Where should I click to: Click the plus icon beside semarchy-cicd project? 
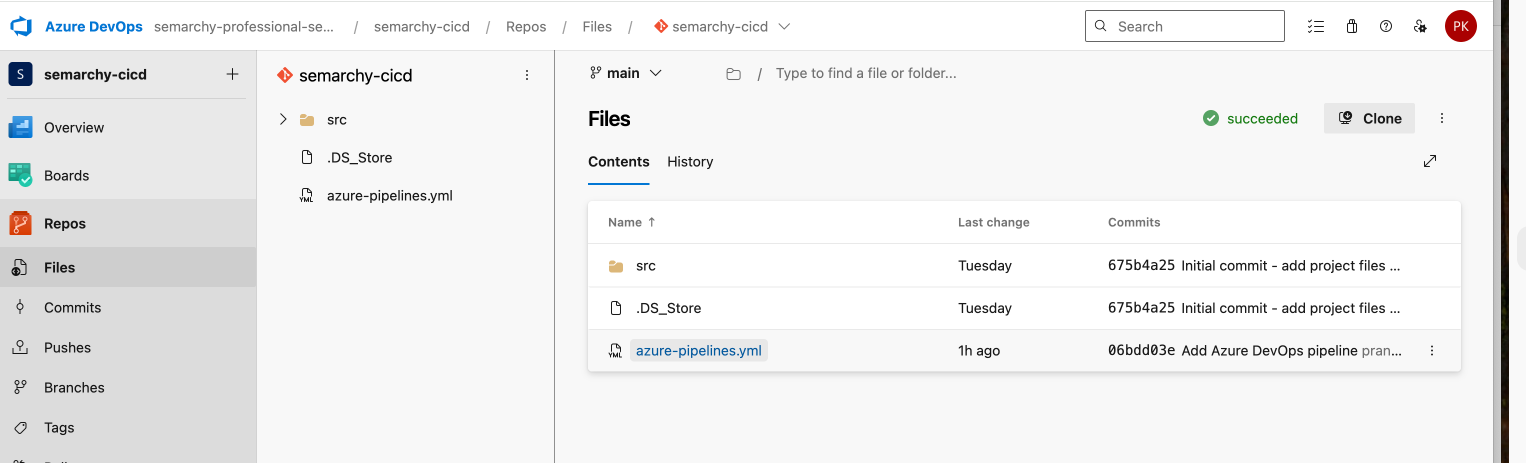[x=232, y=74]
